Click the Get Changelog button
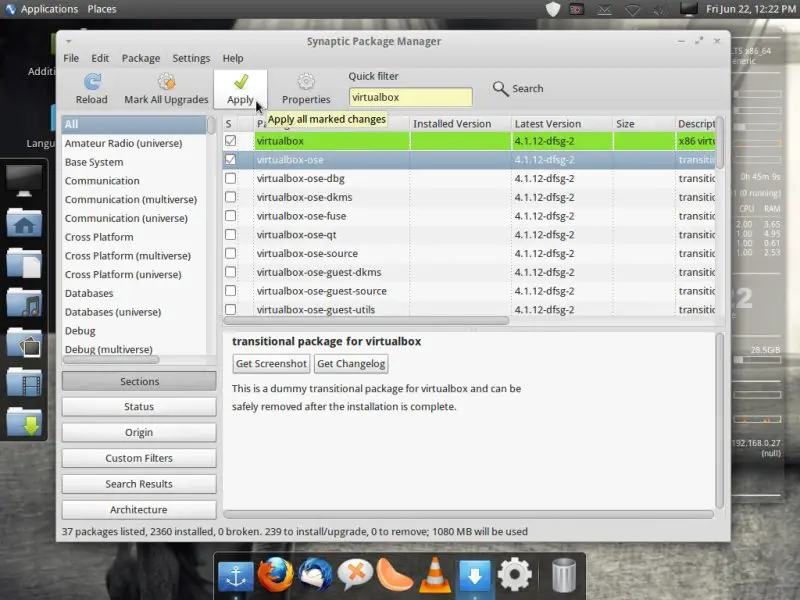The width and height of the screenshot is (800, 600). [351, 364]
